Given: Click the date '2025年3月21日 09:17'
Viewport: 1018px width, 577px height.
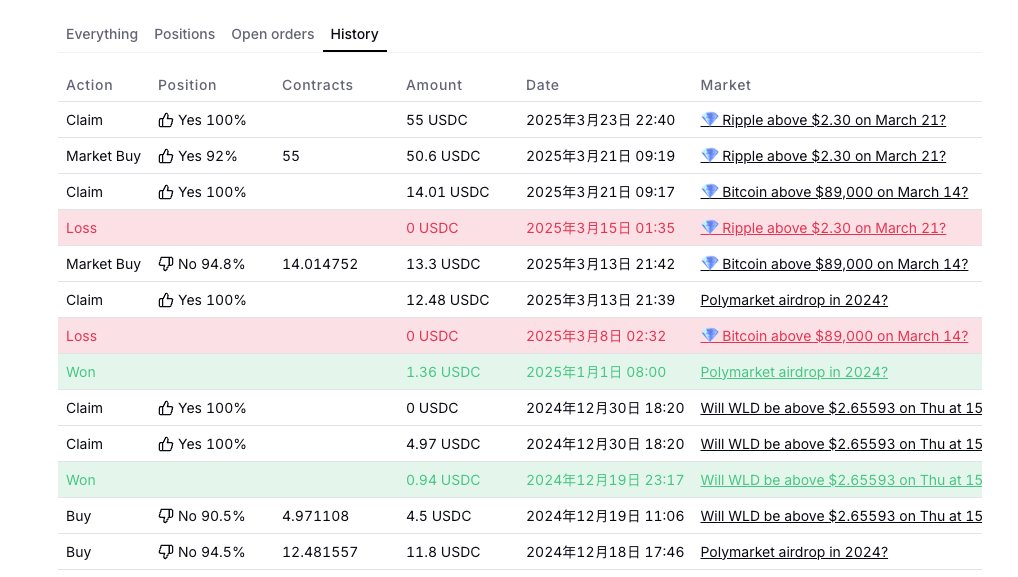Looking at the screenshot, I should tap(601, 192).
